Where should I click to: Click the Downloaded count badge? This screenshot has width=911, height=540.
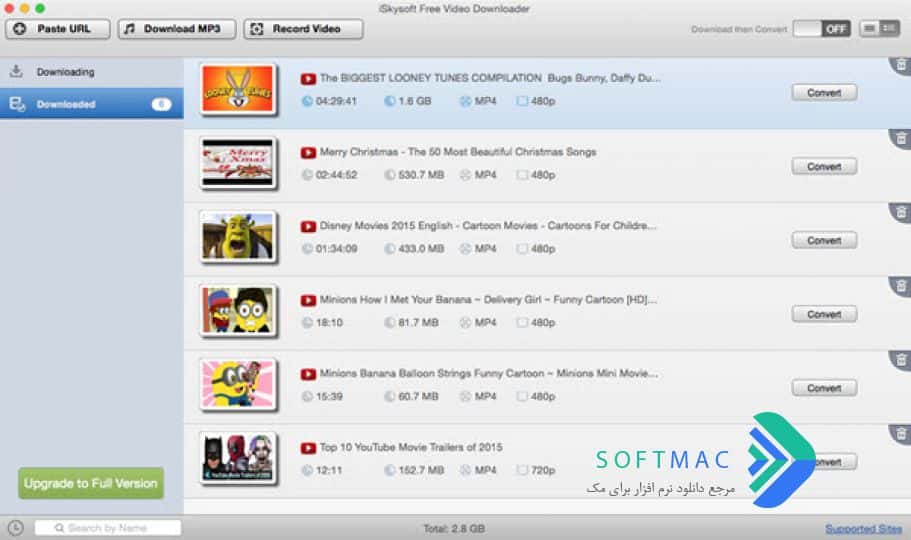coord(162,104)
